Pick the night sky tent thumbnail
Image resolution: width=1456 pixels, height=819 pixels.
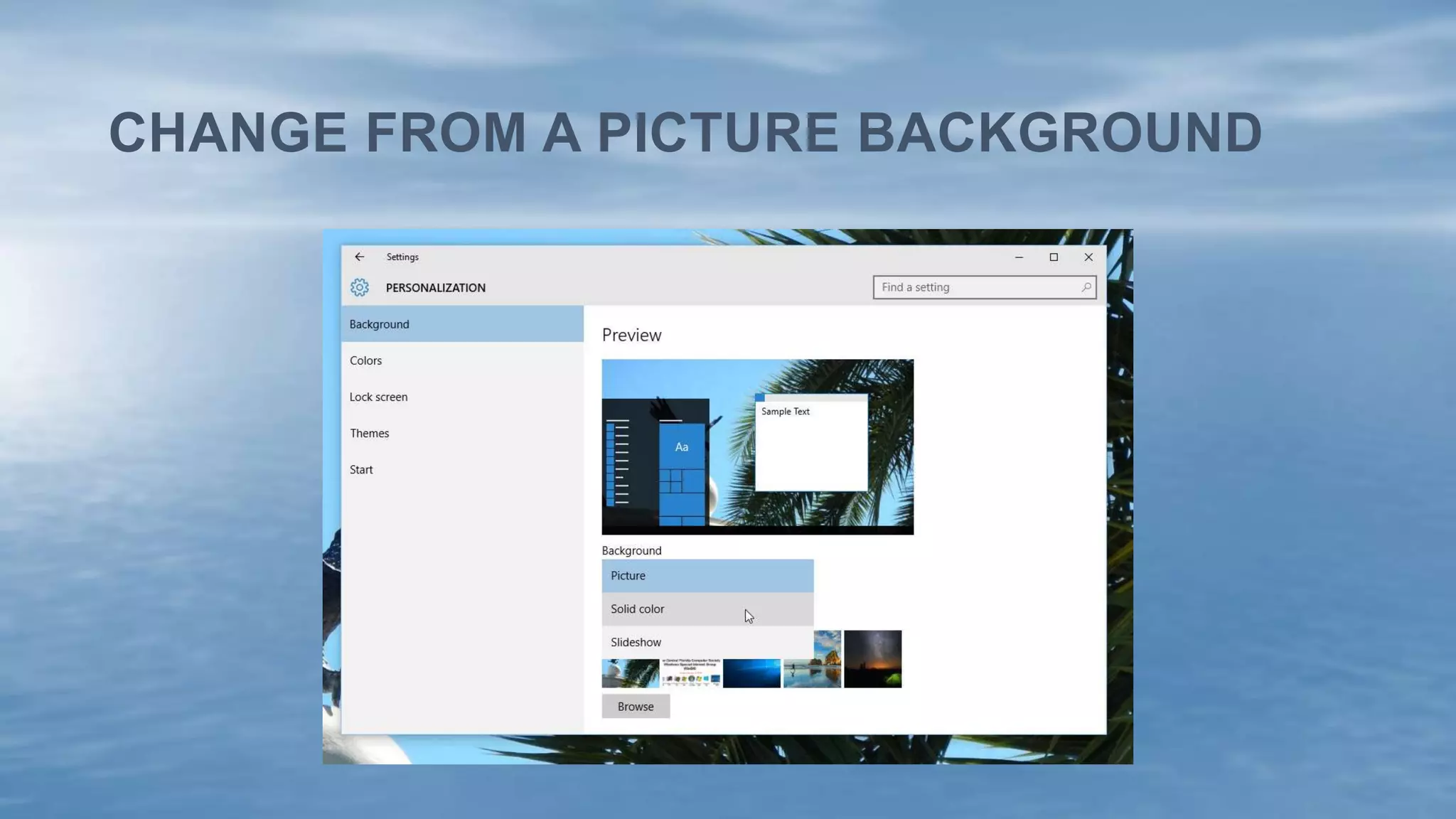(x=872, y=659)
